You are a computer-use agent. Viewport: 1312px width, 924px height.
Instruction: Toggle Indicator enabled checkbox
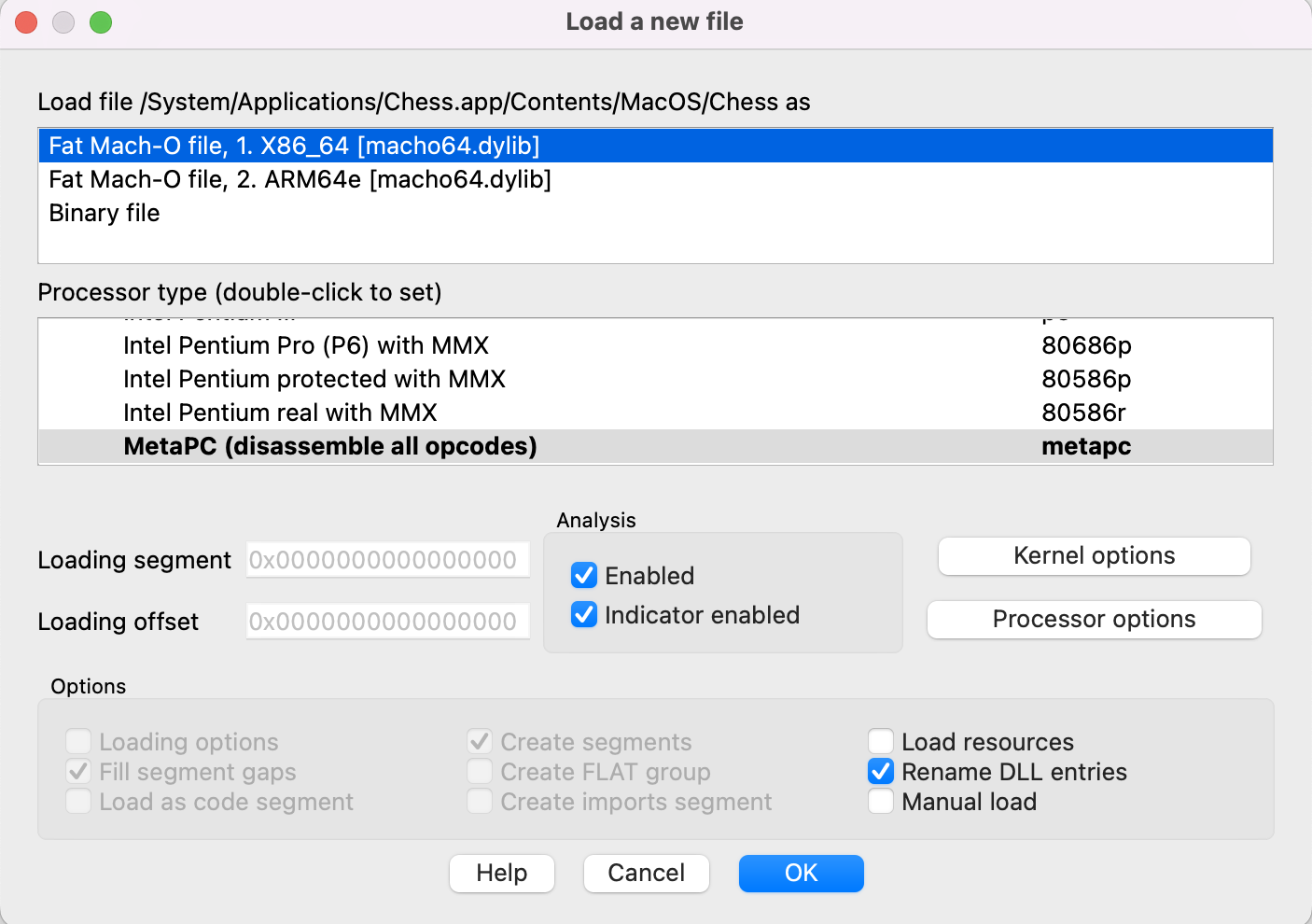(x=584, y=615)
